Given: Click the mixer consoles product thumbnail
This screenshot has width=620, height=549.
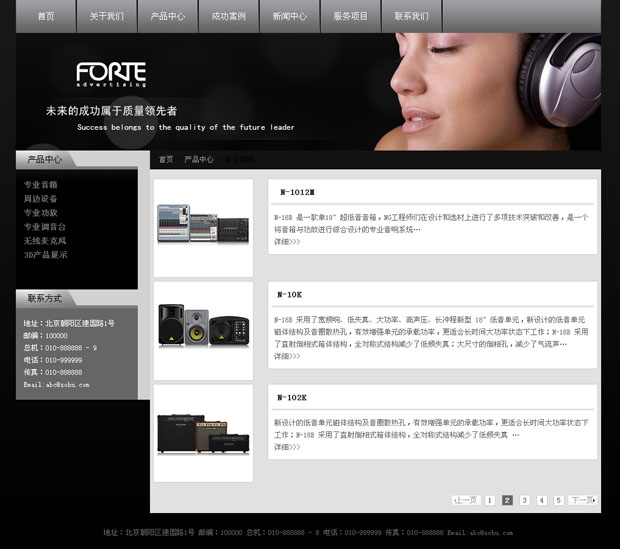Looking at the screenshot, I should pyautogui.click(x=203, y=227).
